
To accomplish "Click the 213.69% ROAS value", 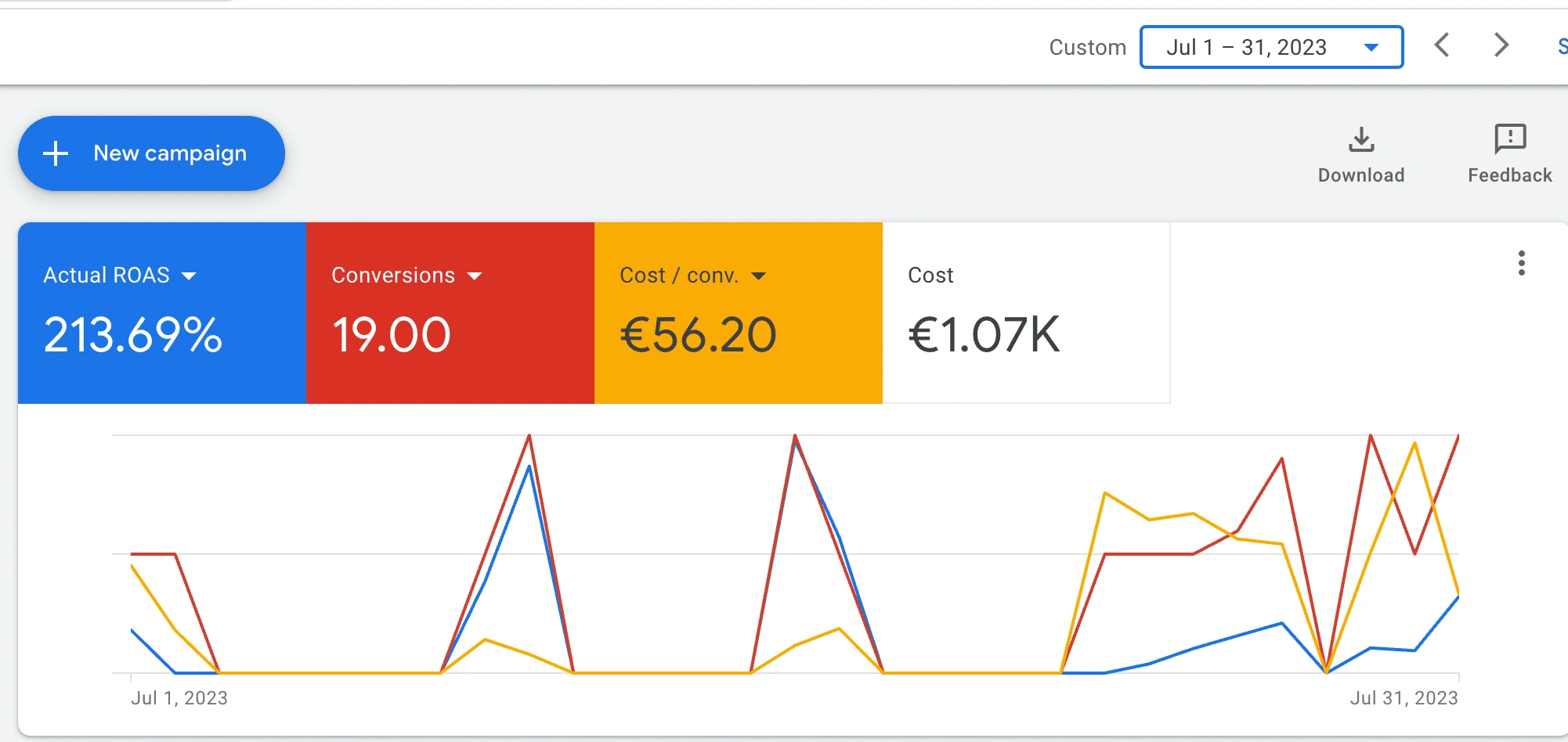I will (x=133, y=335).
